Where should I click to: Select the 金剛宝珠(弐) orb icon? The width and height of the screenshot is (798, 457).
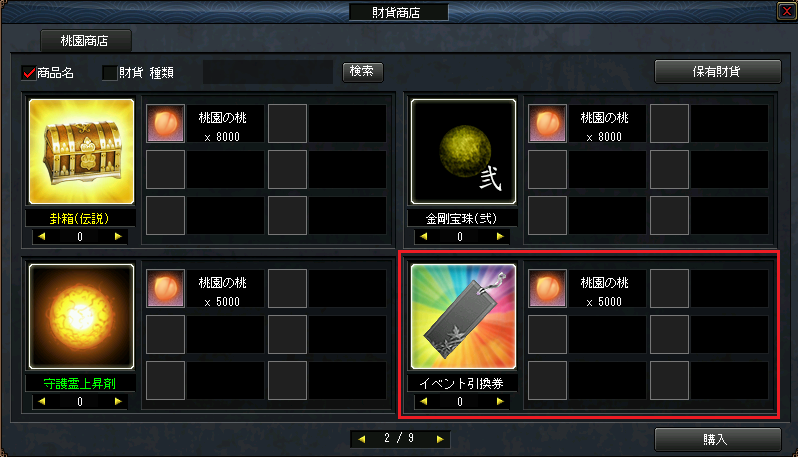coord(463,152)
